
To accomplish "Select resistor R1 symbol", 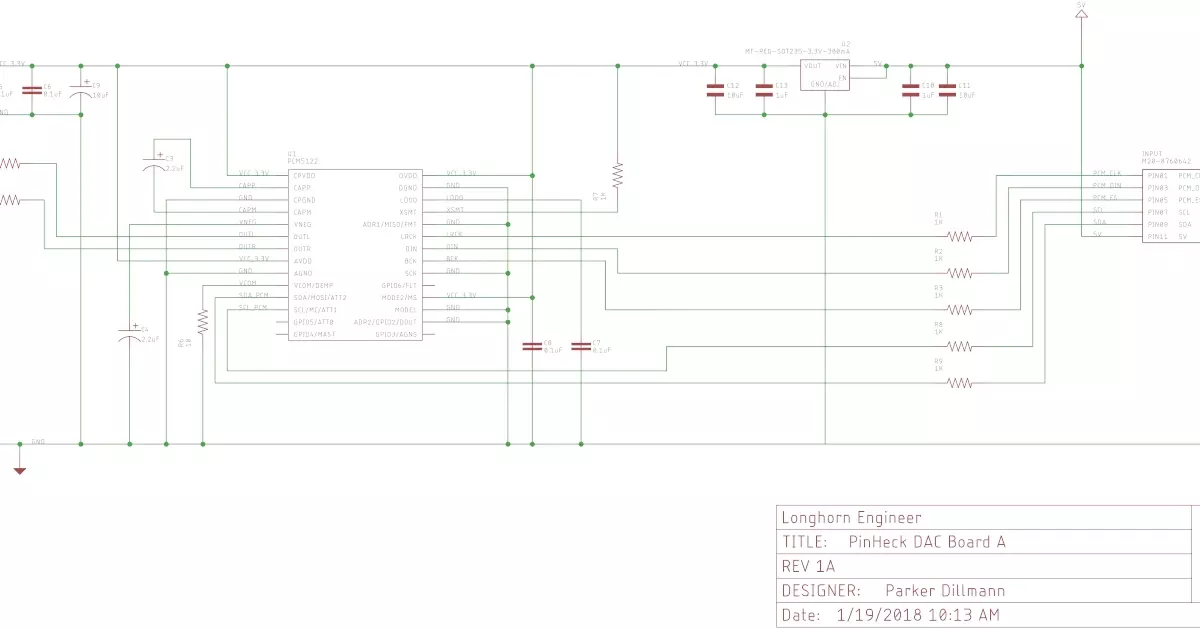I will click(x=960, y=237).
